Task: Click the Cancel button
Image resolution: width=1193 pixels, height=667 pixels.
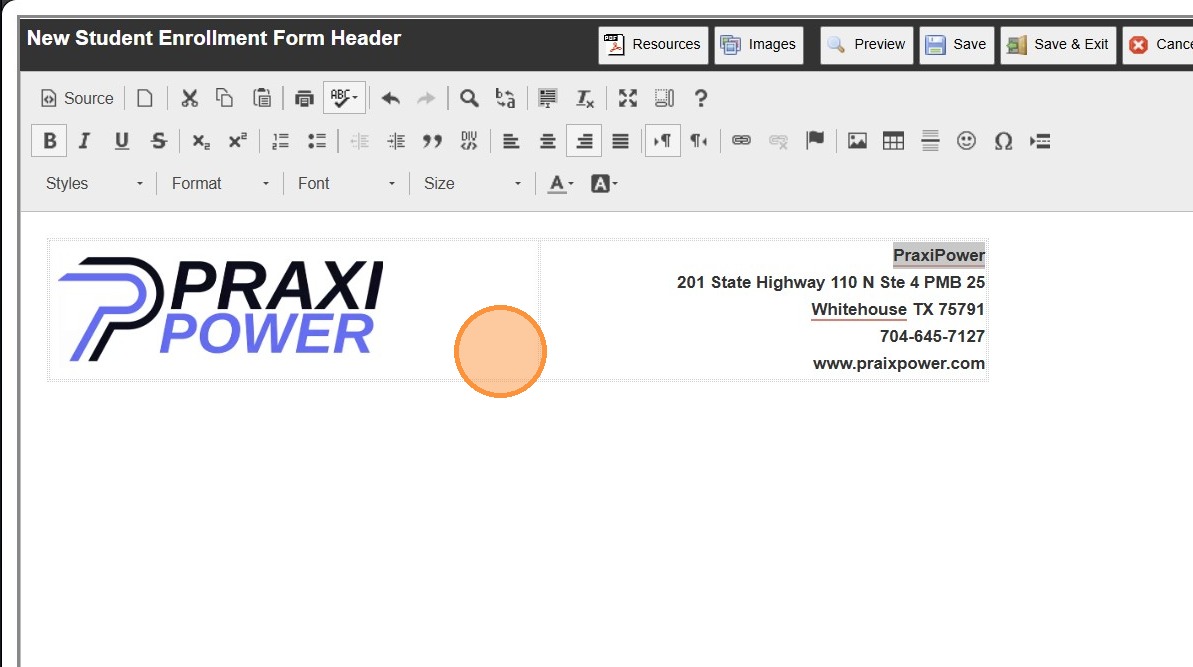Action: 1158,45
